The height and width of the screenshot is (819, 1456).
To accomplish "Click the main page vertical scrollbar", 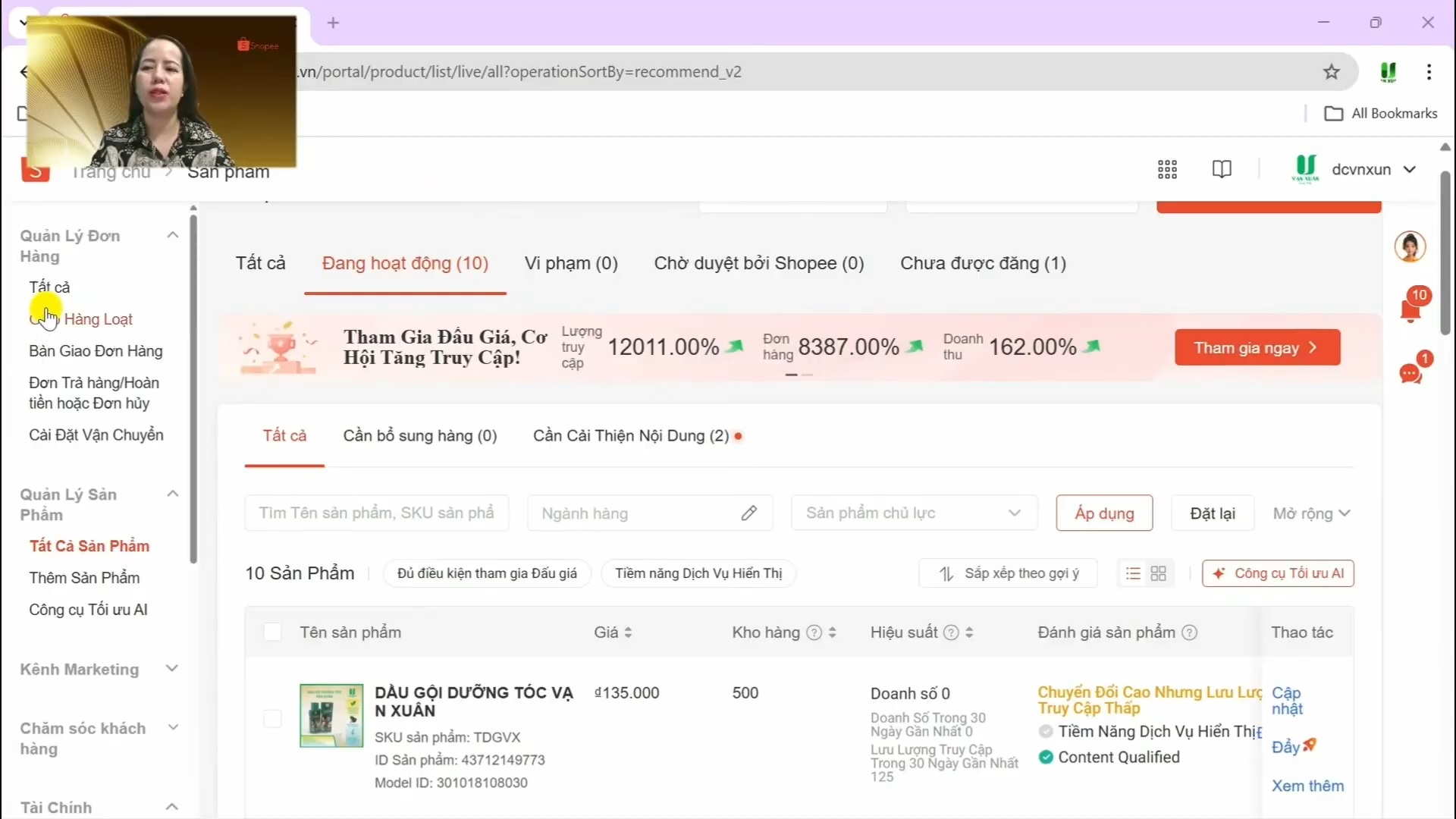I will (1445, 253).
